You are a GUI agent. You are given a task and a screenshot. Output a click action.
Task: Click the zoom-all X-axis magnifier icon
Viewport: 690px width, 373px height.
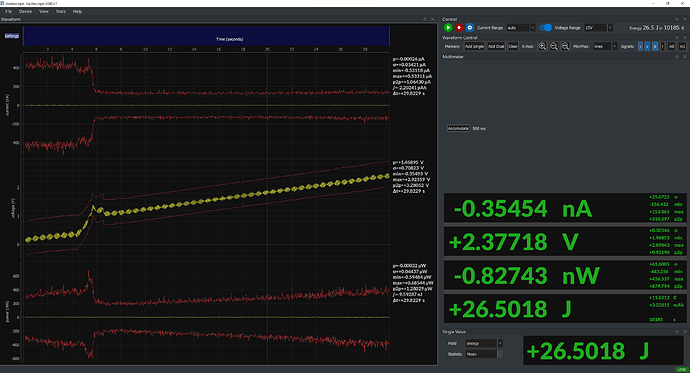pyautogui.click(x=565, y=46)
